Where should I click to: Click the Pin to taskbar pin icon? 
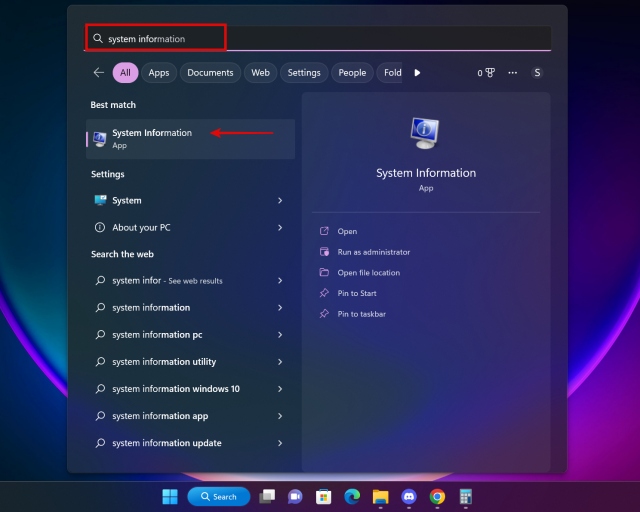(x=324, y=314)
